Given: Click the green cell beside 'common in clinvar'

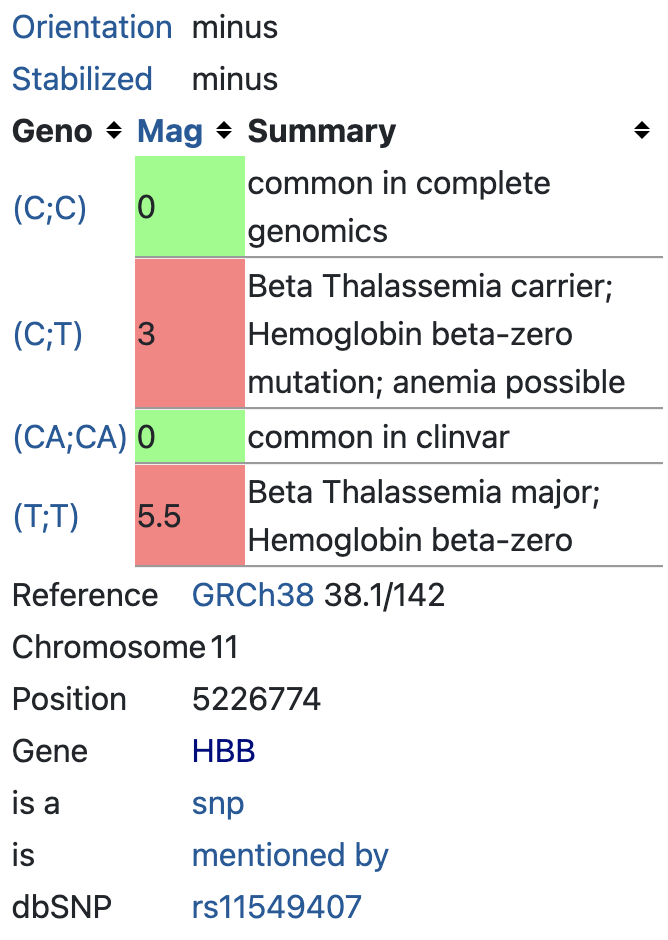Looking at the screenshot, I should pyautogui.click(x=189, y=437).
